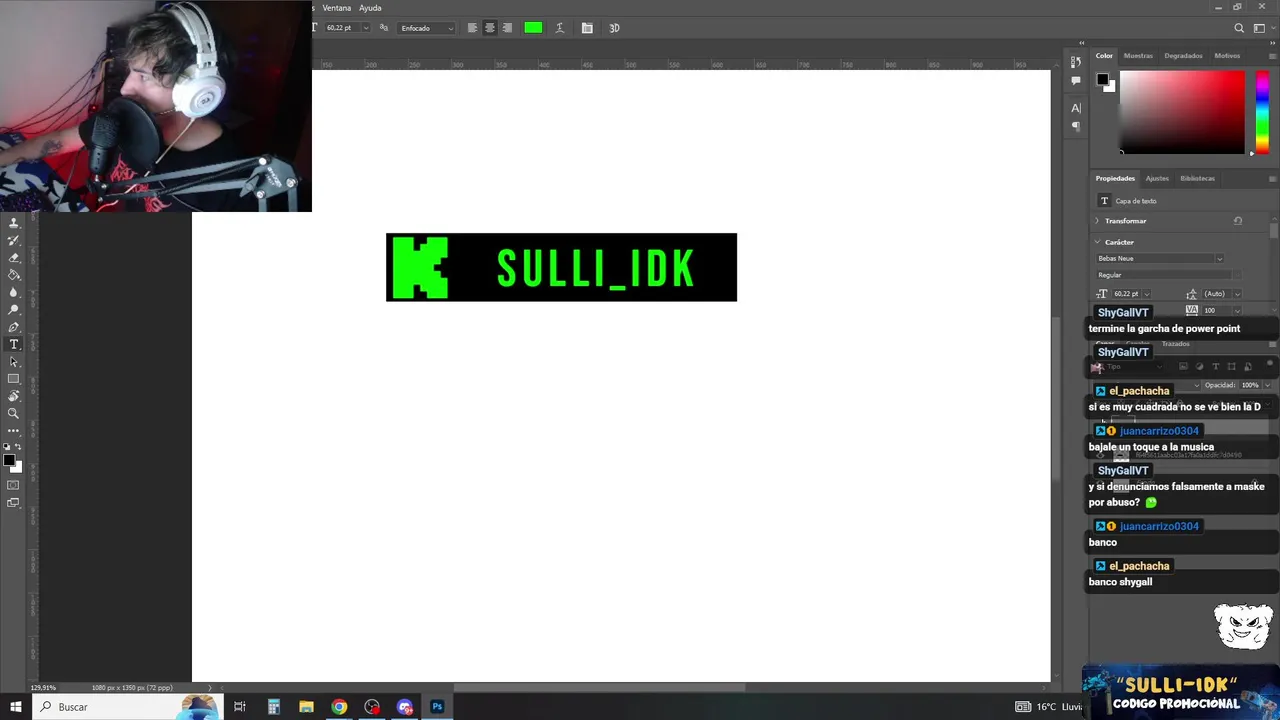
Task: Open the Warp Text dialog
Action: point(559,28)
